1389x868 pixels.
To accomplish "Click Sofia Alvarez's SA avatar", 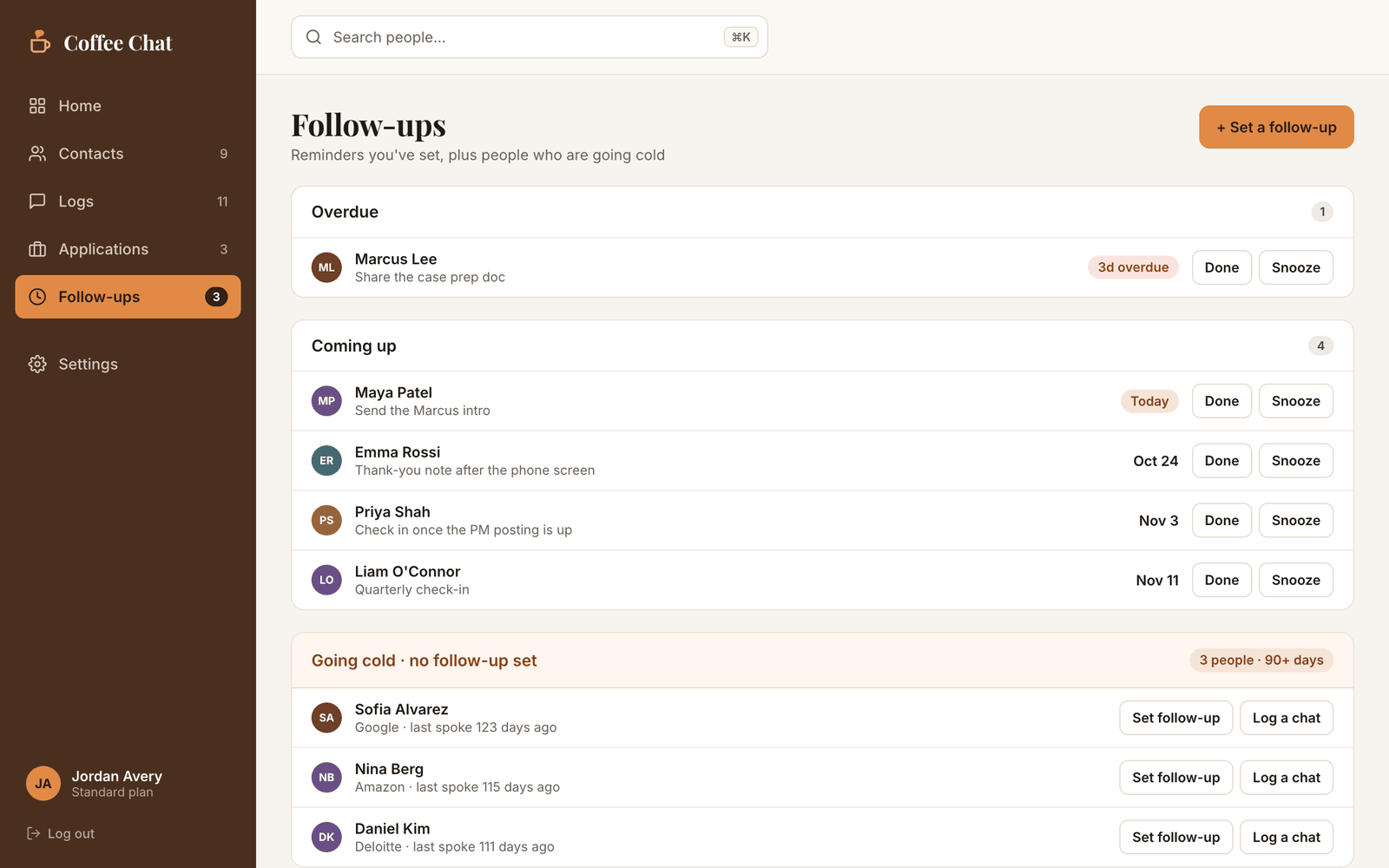I will point(326,718).
